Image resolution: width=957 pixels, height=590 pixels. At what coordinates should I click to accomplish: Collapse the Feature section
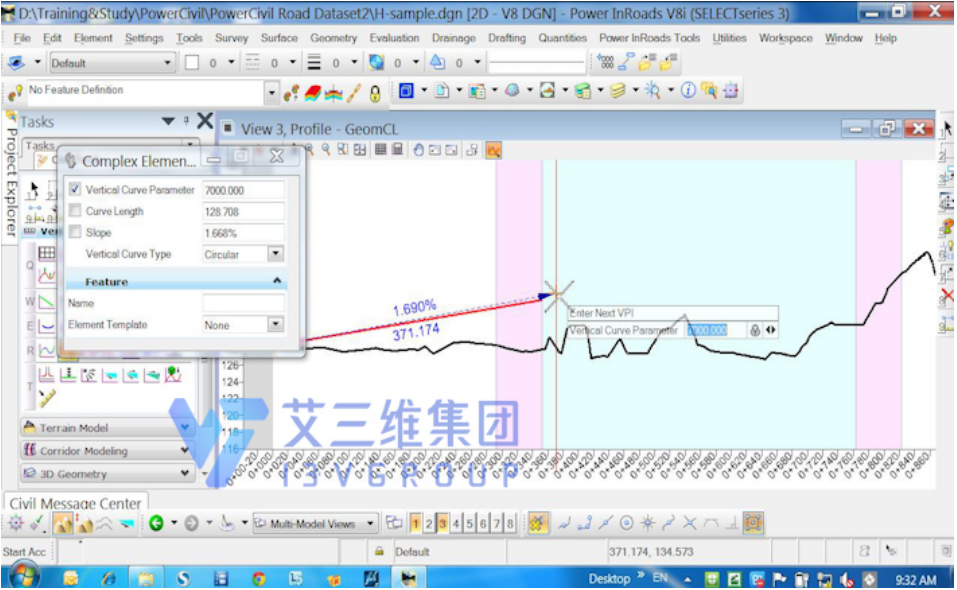point(277,281)
